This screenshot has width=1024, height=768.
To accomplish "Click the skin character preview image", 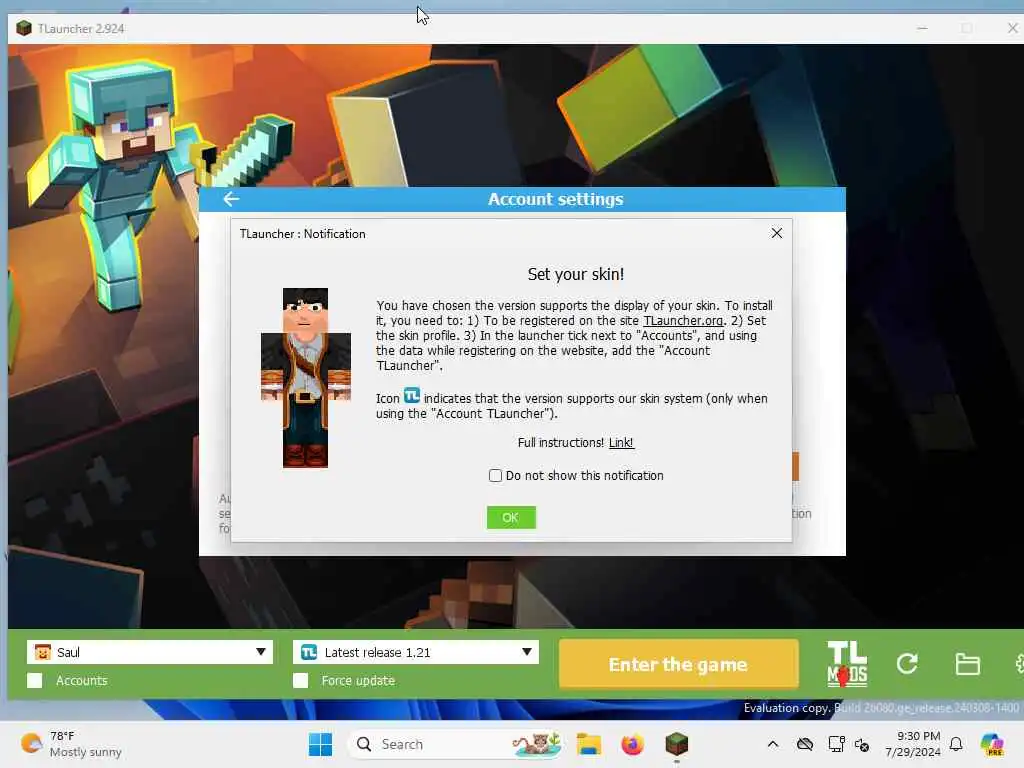I will pos(306,377).
